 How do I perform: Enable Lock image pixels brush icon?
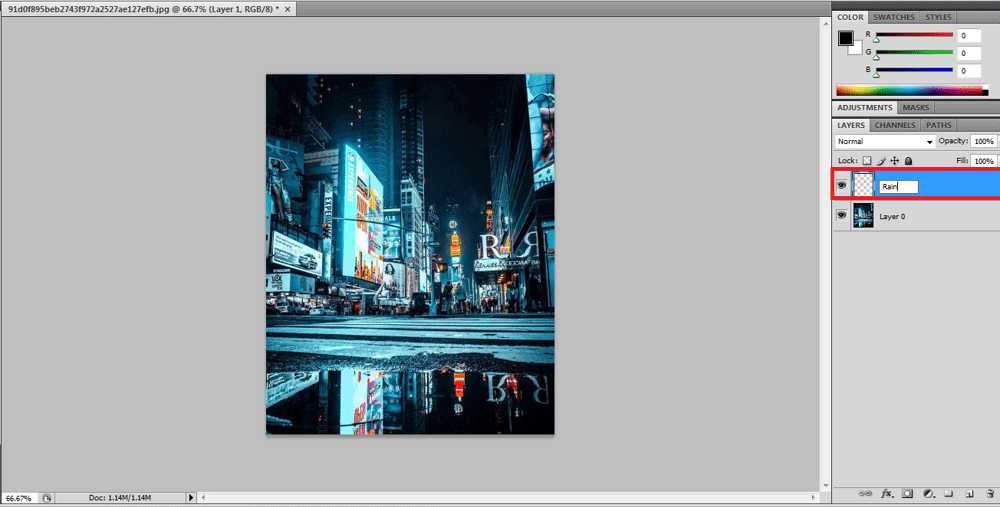tap(881, 161)
